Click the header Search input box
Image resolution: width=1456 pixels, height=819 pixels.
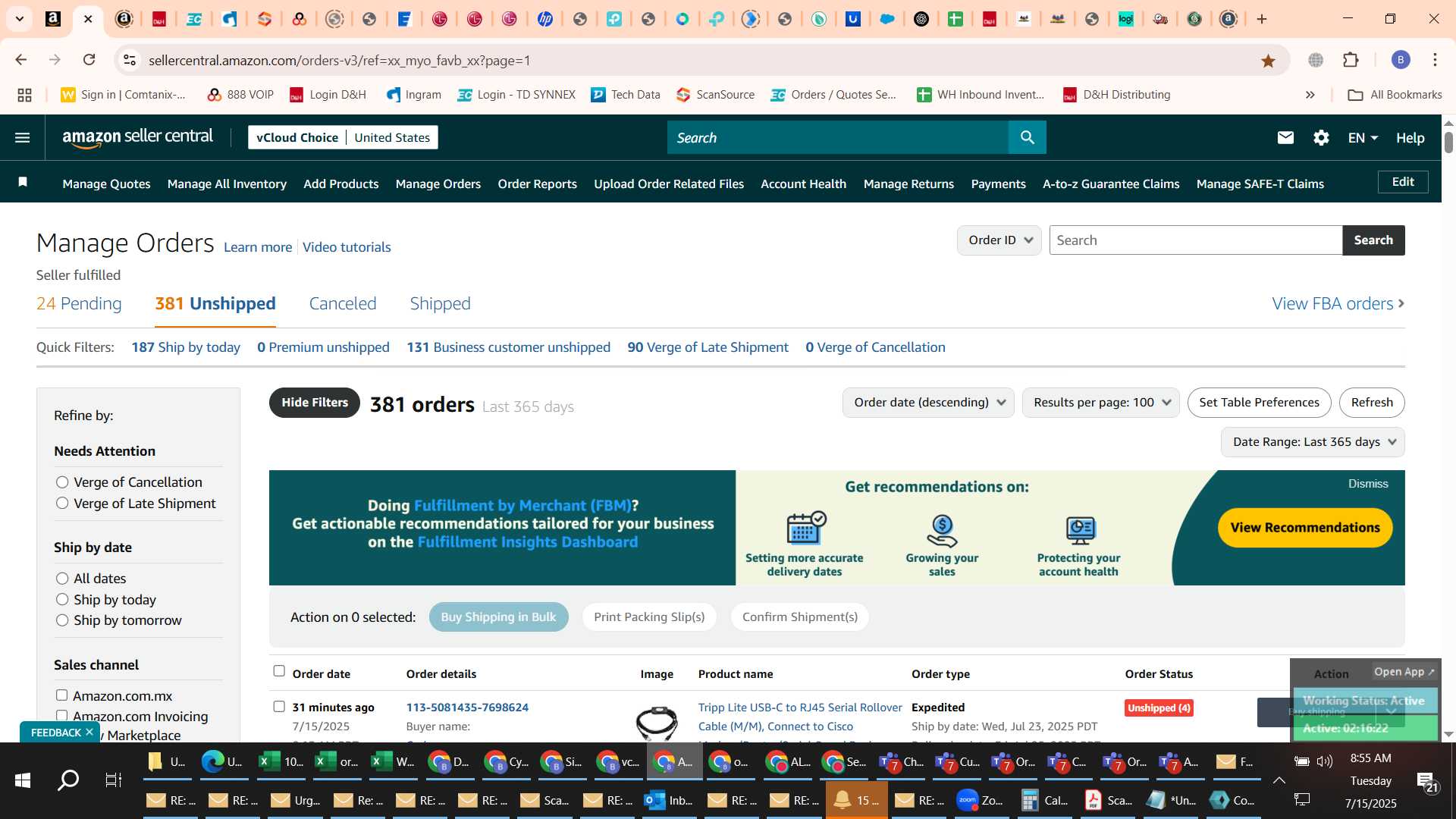[x=838, y=137]
